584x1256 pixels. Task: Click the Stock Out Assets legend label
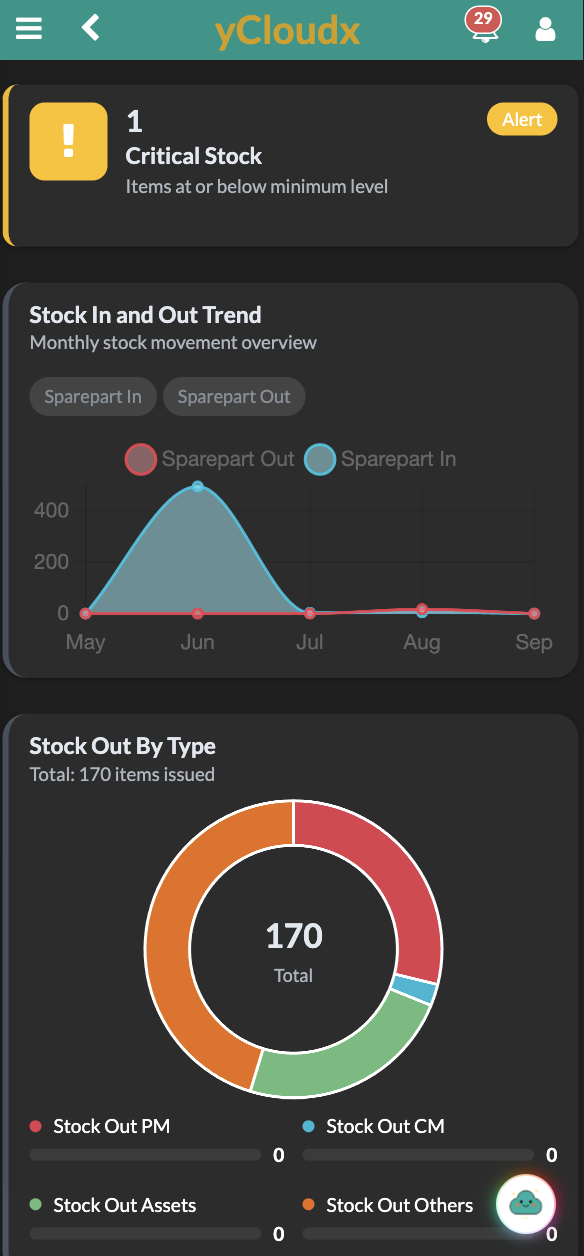(x=125, y=1205)
